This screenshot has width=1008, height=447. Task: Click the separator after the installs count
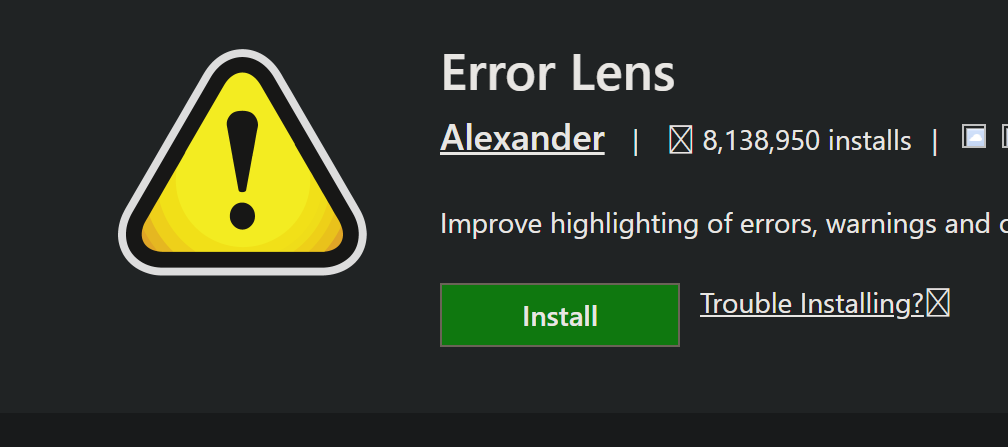(935, 141)
